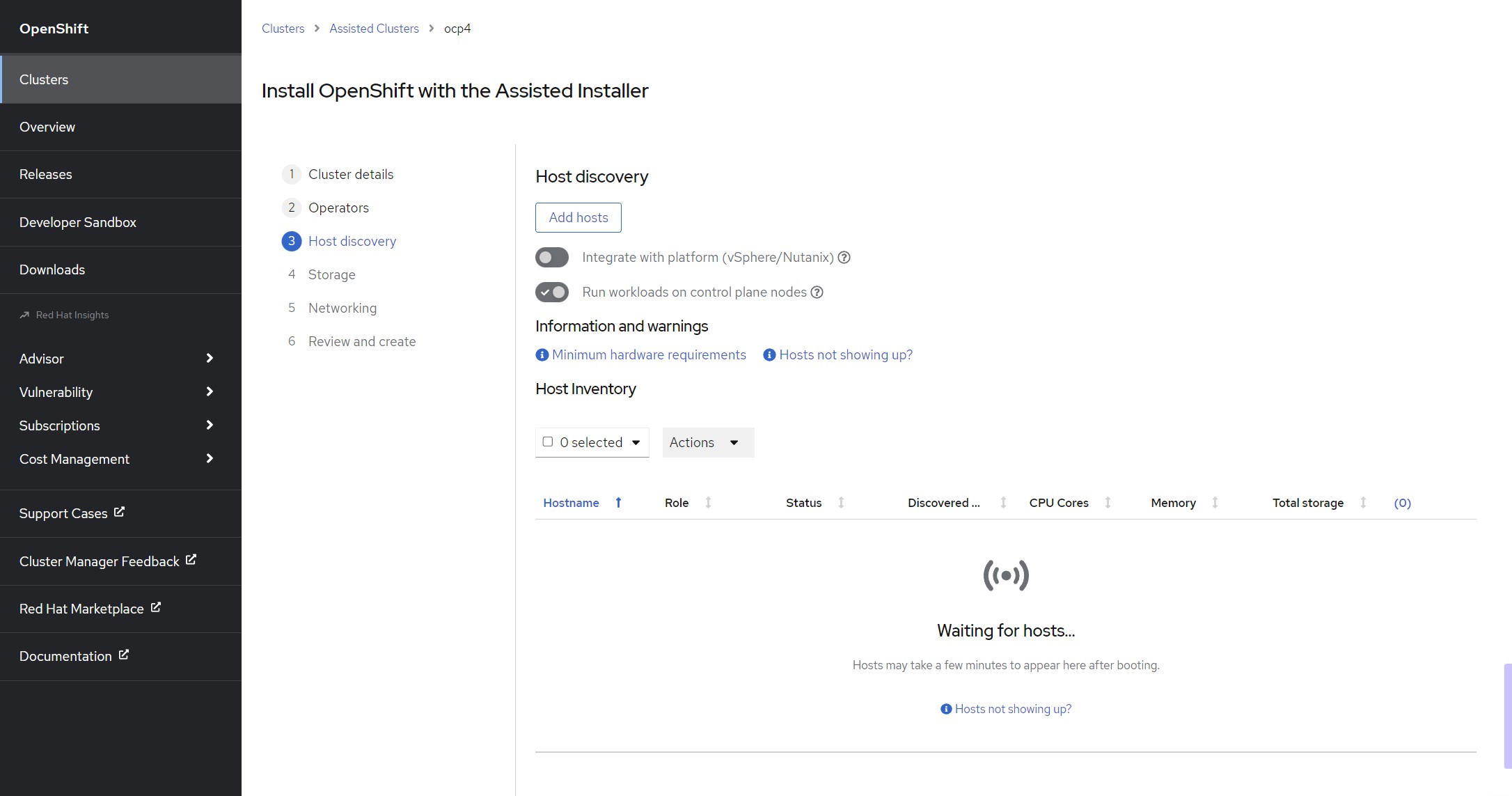Screen dimensions: 1512x796
Task: Open top Hosts not showing up link
Action: tap(846, 355)
